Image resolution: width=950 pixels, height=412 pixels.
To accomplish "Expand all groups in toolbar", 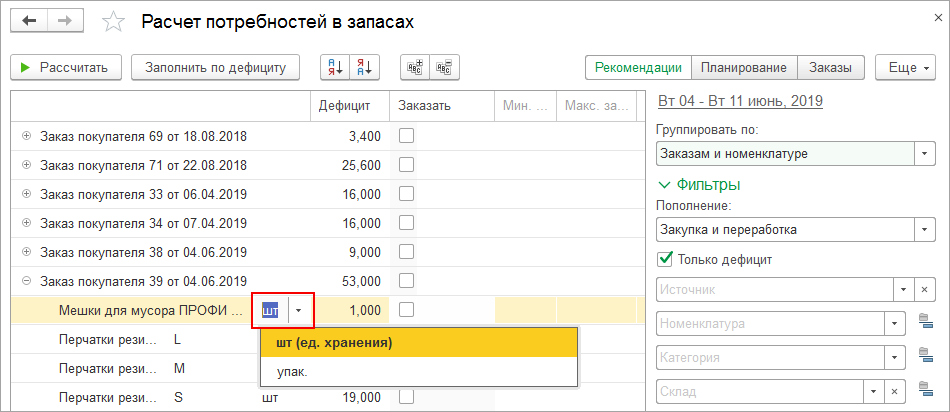I will tap(415, 68).
